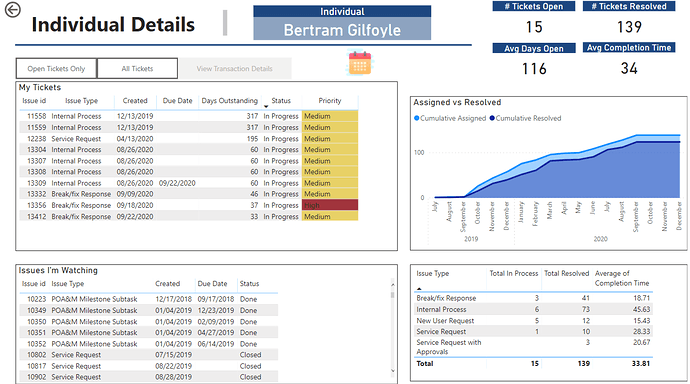Sort My Tickets by Issue id header
This screenshot has height=384, width=690.
(34, 101)
